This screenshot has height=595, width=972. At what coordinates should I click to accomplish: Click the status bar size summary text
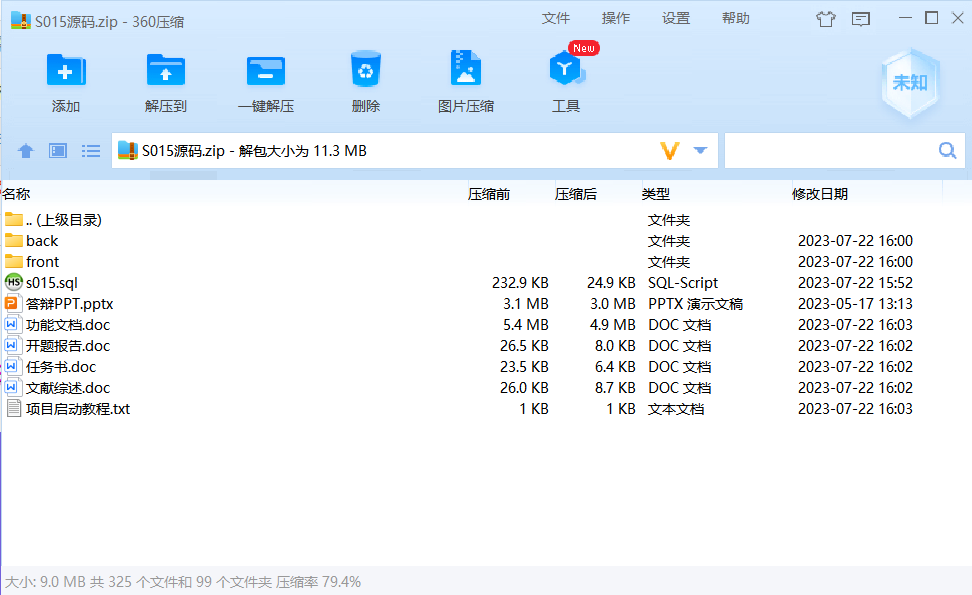coord(183,582)
